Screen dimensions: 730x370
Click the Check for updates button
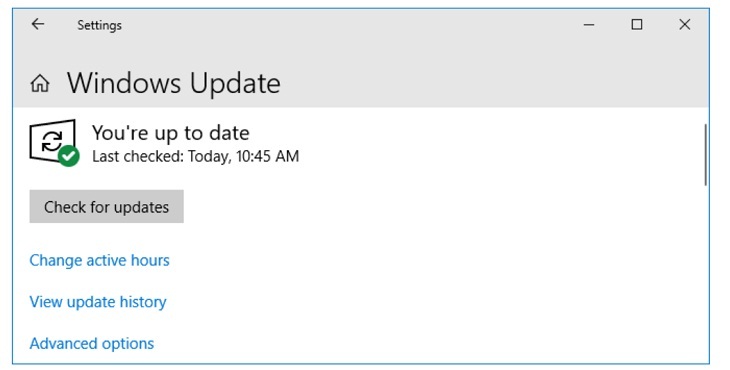[x=107, y=206]
